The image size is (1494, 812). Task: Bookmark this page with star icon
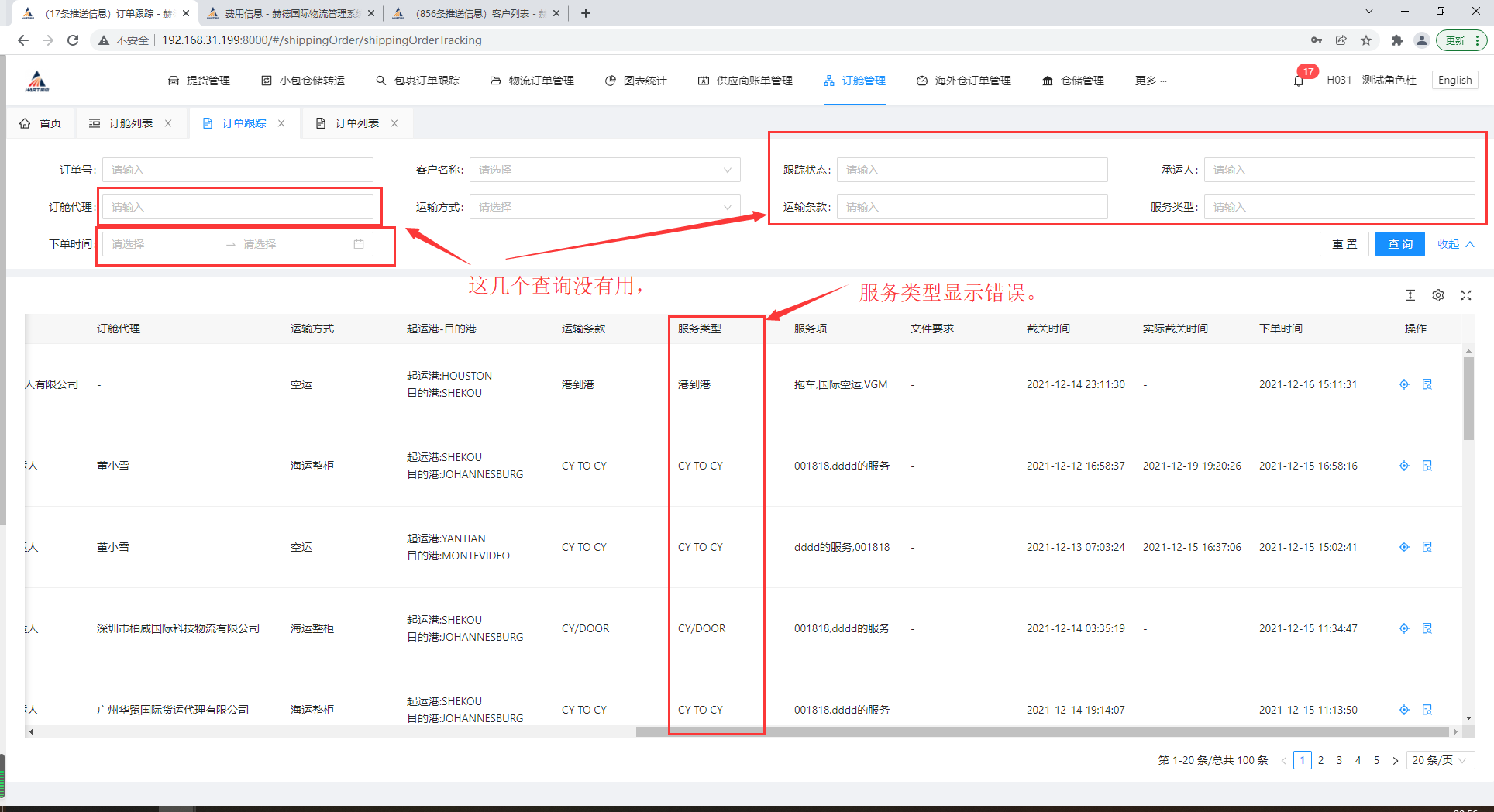point(1366,40)
